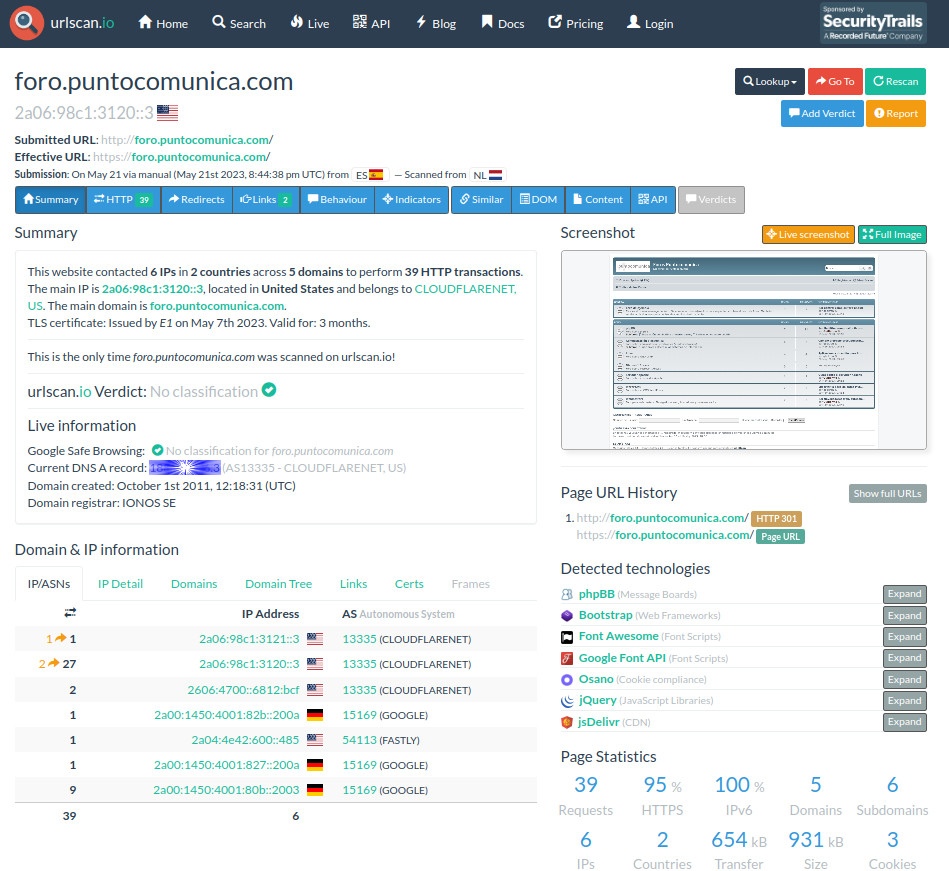Screen dimensions: 949x871
Task: Click the urlscan.io magnifier logo
Action: (x=27, y=23)
